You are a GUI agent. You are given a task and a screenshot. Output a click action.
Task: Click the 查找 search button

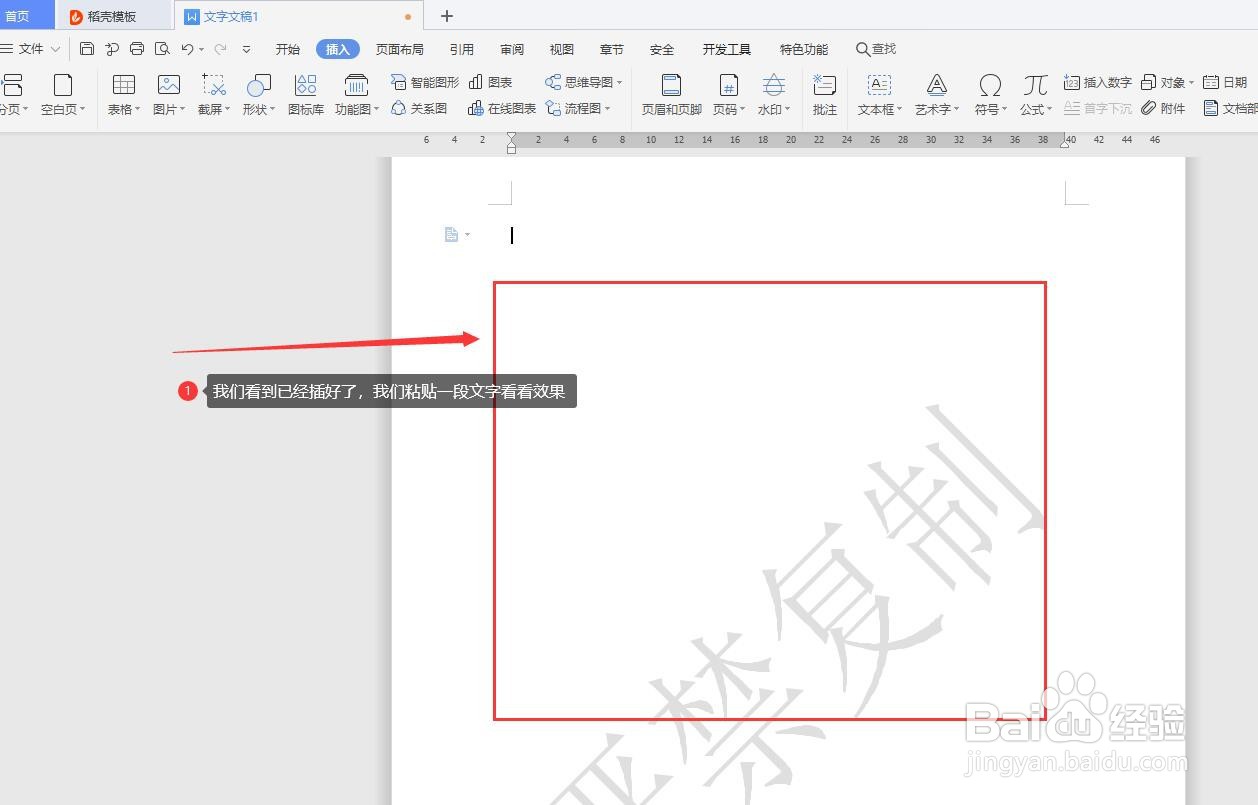(876, 49)
